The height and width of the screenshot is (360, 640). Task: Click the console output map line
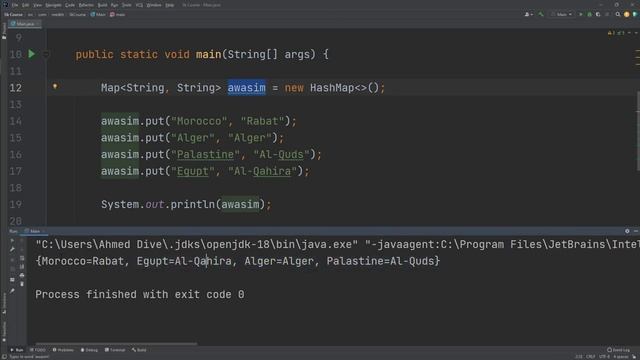[238, 261]
